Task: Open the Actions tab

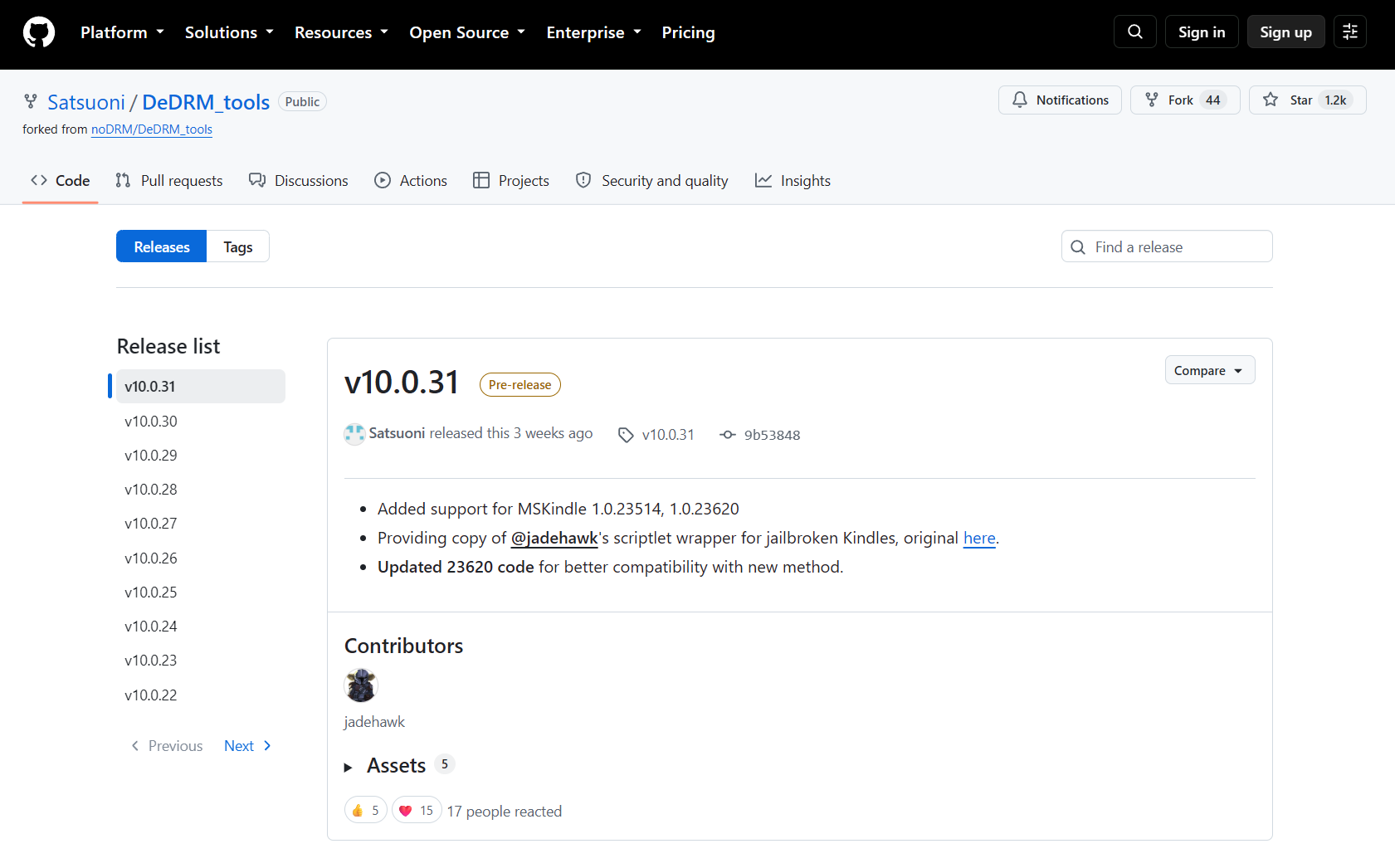Action: click(x=411, y=180)
